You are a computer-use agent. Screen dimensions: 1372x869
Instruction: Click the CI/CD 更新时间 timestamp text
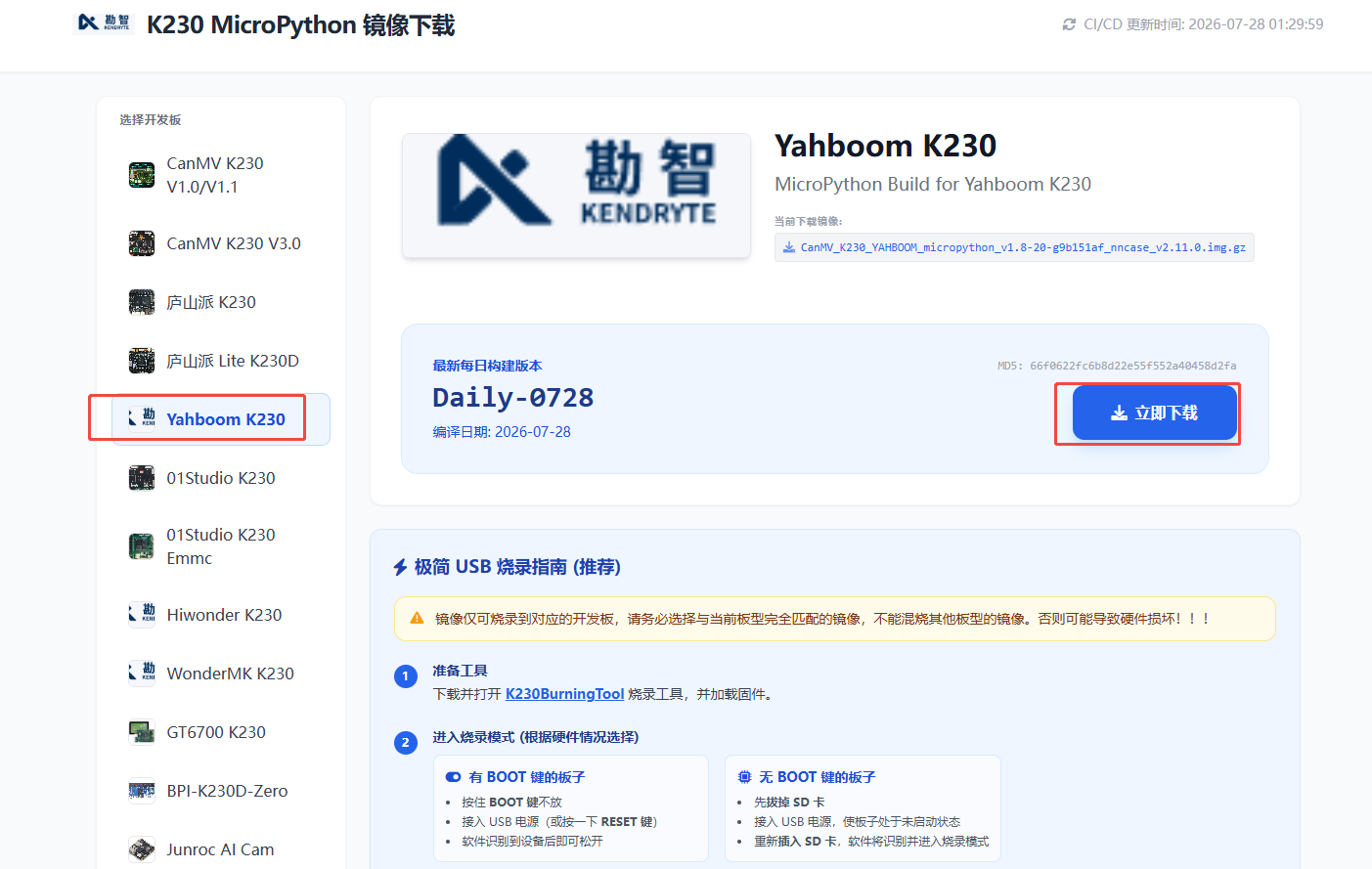pyautogui.click(x=1204, y=24)
